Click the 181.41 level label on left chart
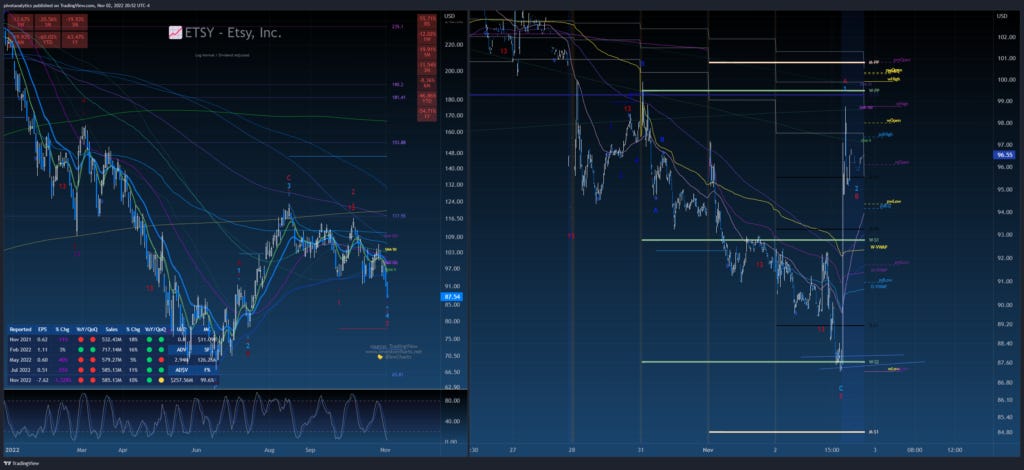 tap(400, 98)
